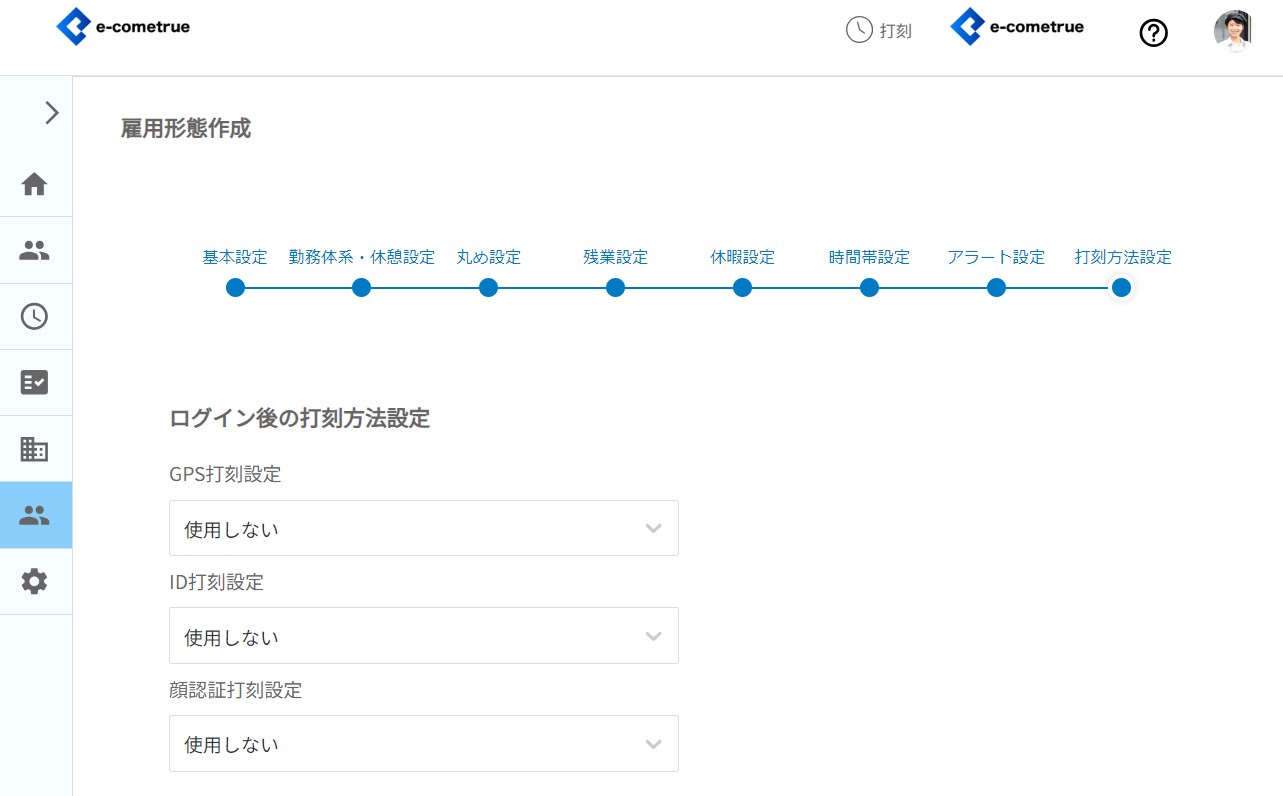Click the アラート設定 step marker dot
Viewport: 1283px width, 796px height.
pyautogui.click(x=996, y=288)
